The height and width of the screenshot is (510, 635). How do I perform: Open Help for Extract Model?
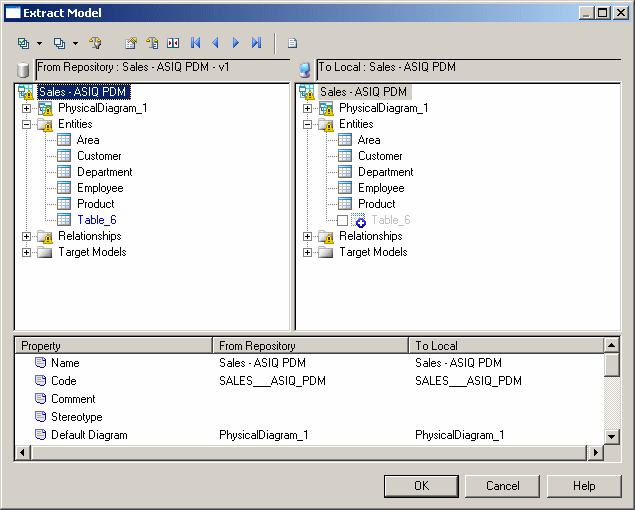point(584,486)
